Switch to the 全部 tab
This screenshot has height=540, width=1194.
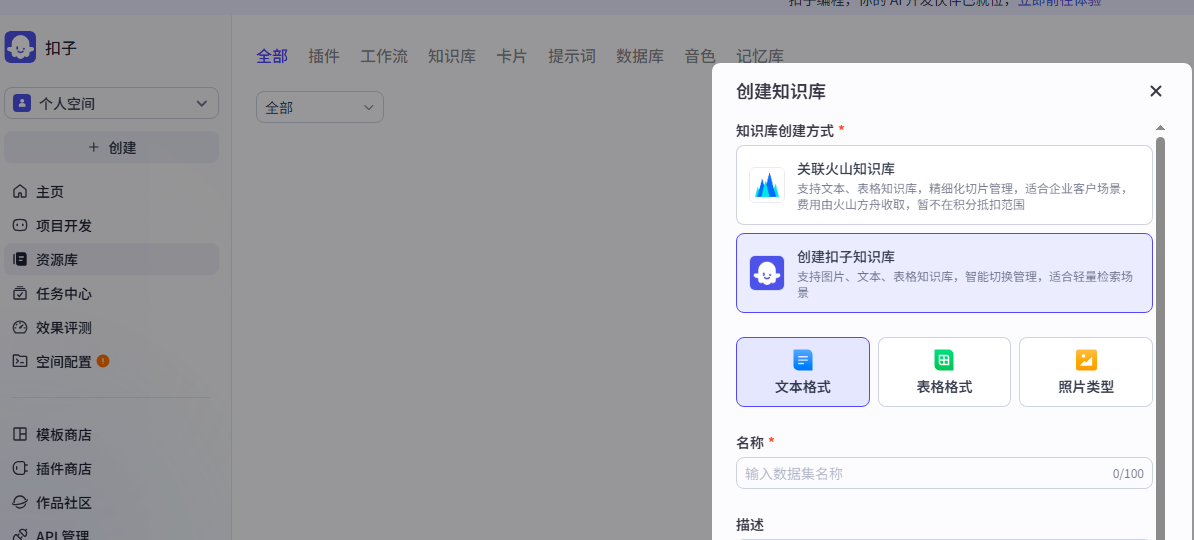[272, 56]
